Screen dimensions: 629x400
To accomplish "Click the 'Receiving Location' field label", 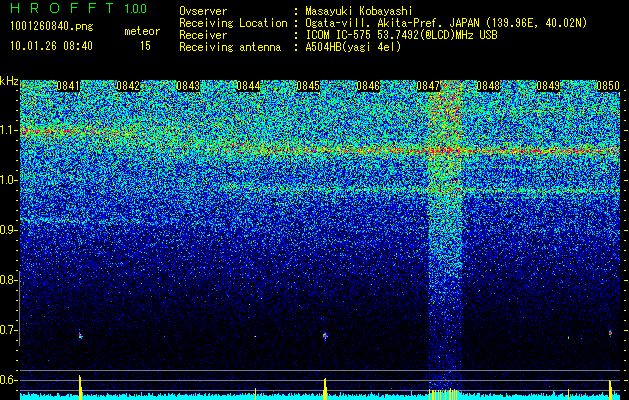I will point(233,23).
